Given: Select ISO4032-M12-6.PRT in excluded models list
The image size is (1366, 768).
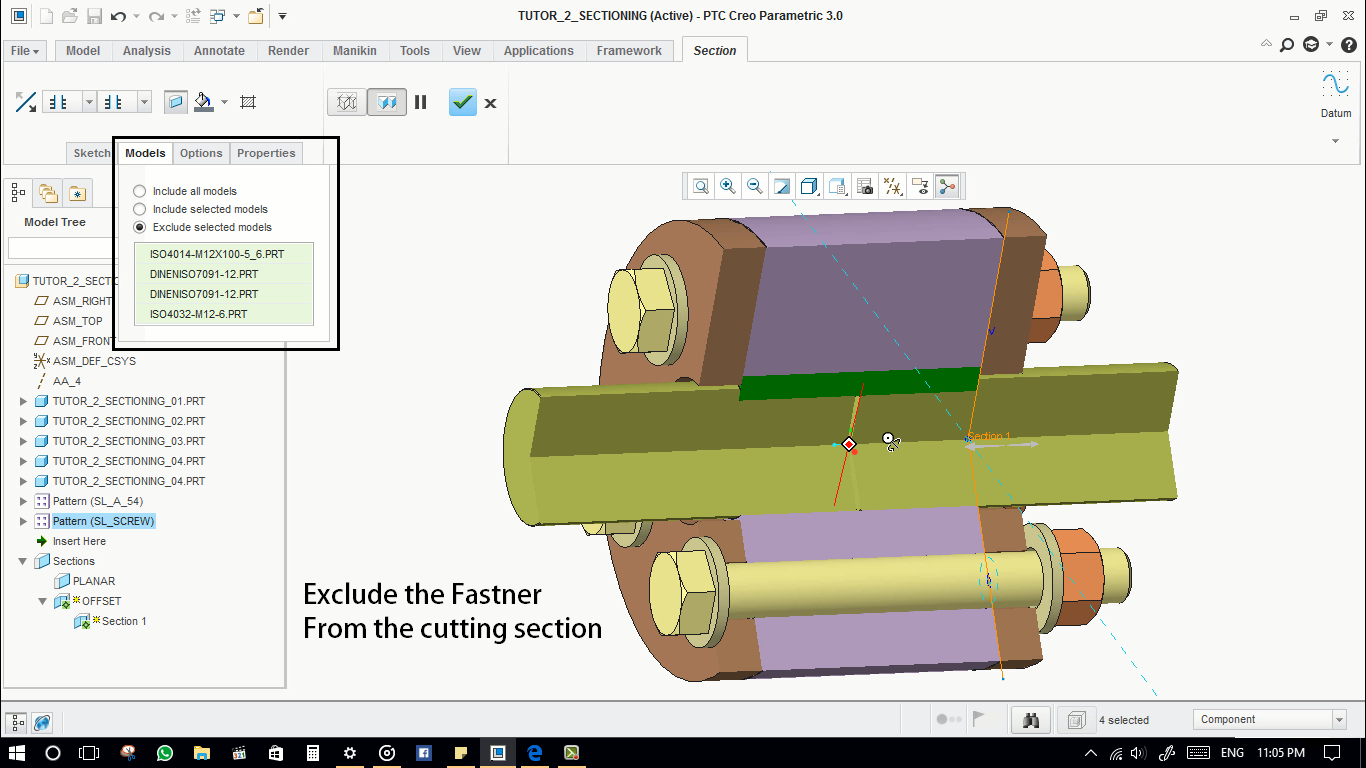Looking at the screenshot, I should (198, 314).
